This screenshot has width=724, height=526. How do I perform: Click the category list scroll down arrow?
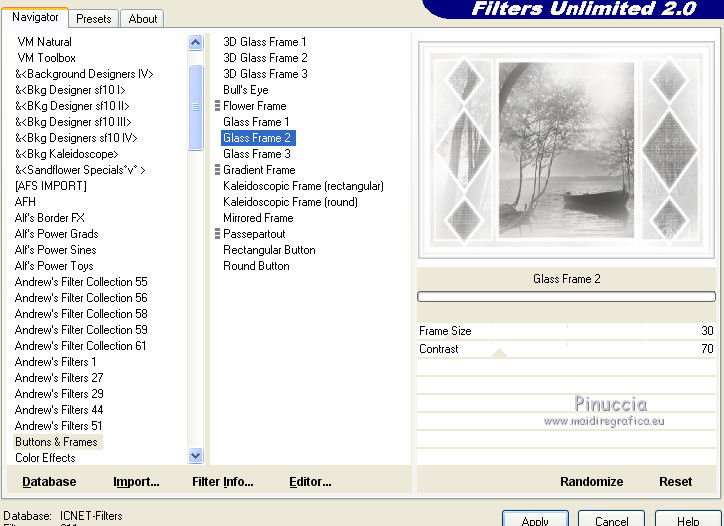click(196, 456)
